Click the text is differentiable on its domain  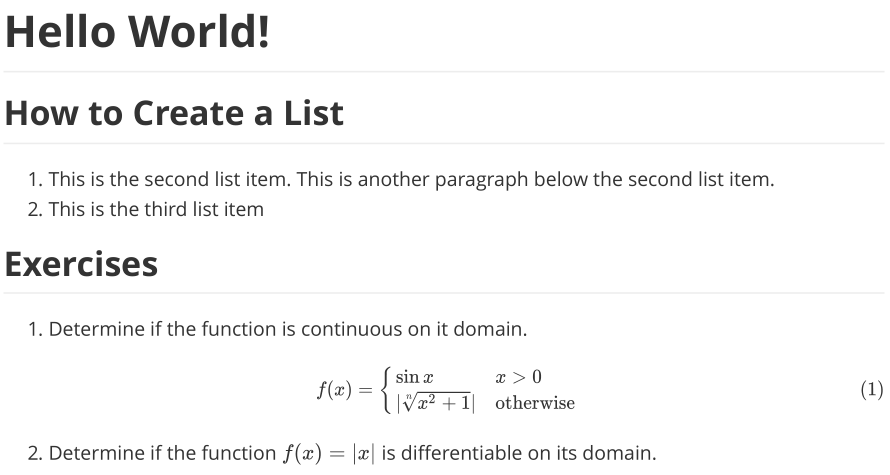click(x=519, y=453)
